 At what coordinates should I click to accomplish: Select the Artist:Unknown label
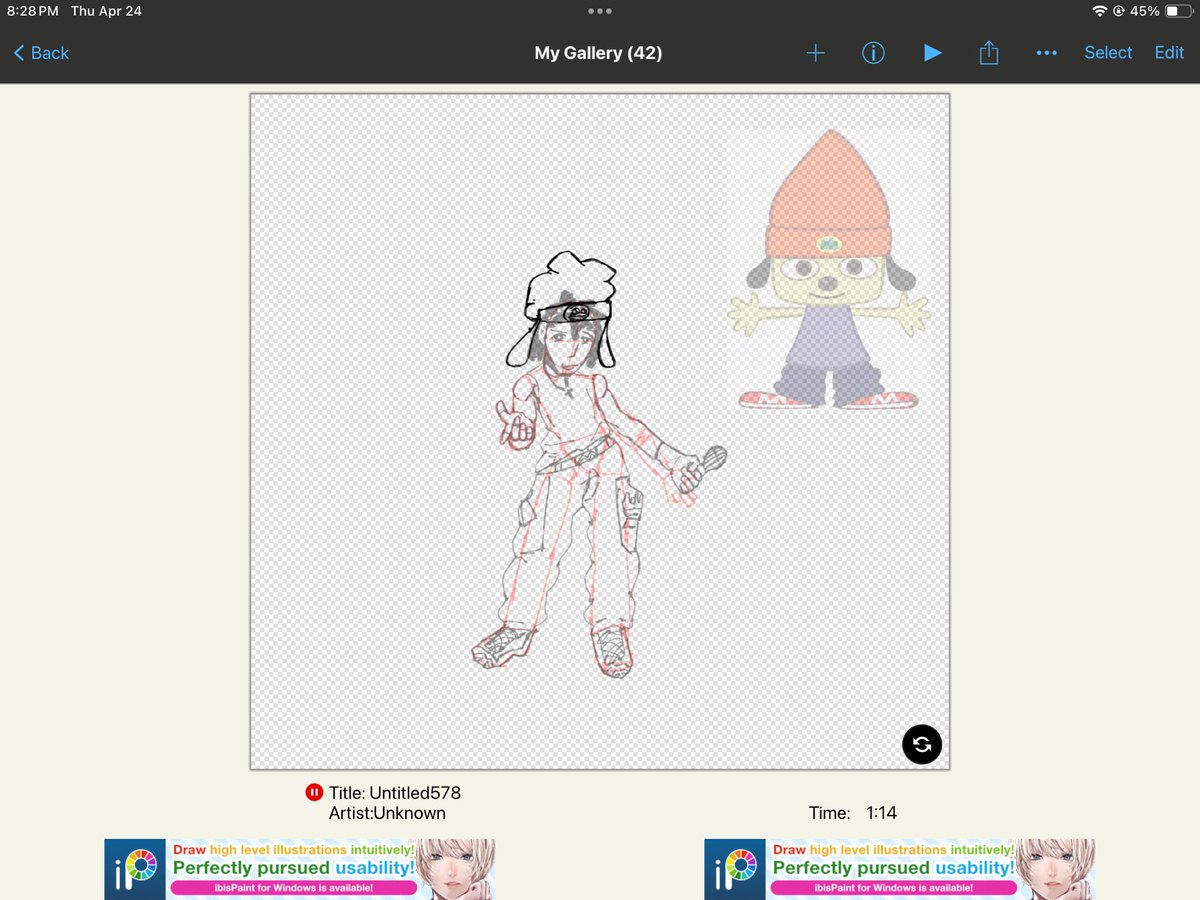(x=387, y=813)
